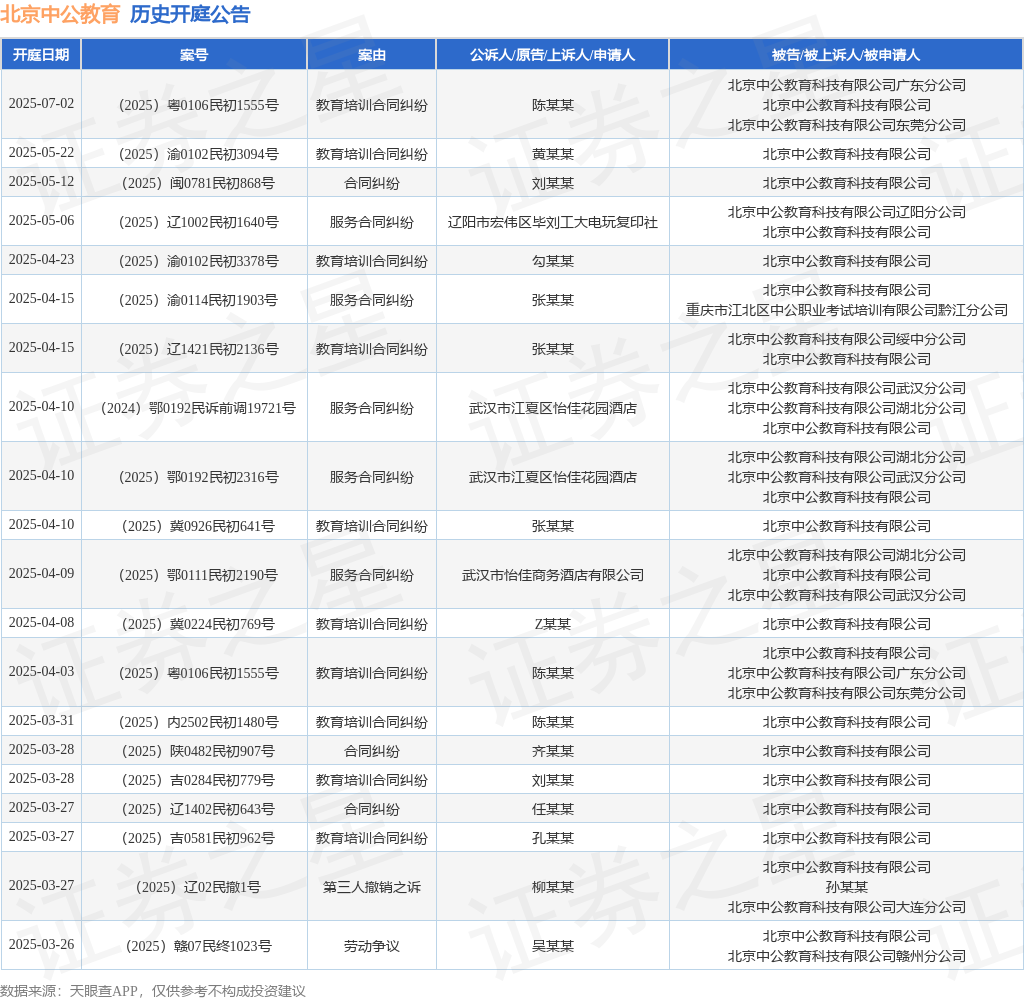This screenshot has height=1000, width=1024.
Task: Click defendant 北京中公教育科技有限公司赣州分公司
Action: (x=846, y=956)
